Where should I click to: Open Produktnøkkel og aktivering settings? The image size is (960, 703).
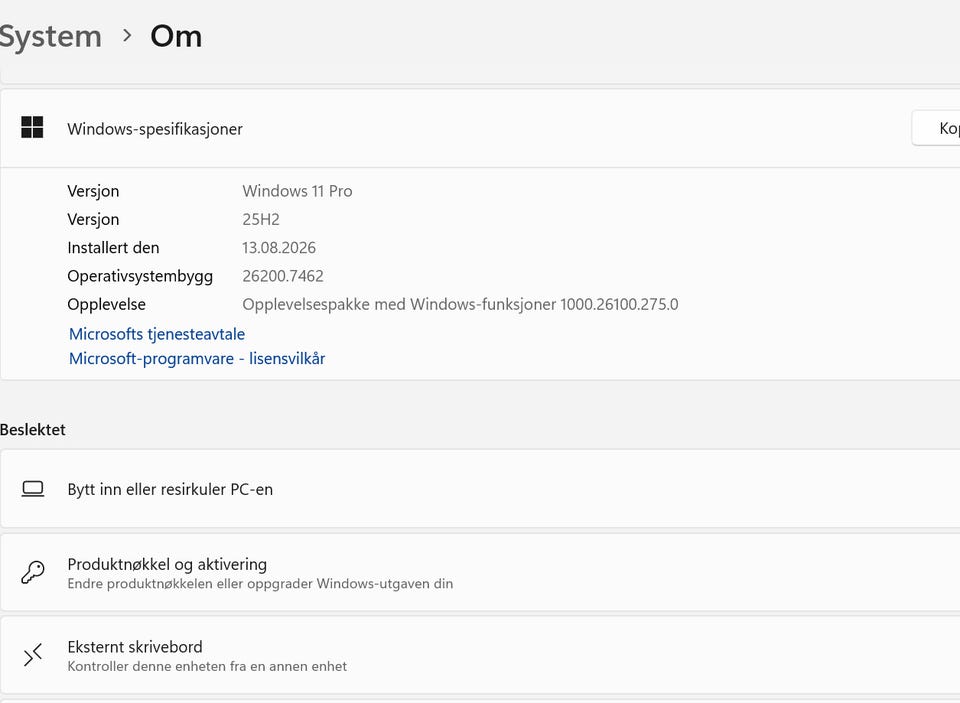click(480, 572)
